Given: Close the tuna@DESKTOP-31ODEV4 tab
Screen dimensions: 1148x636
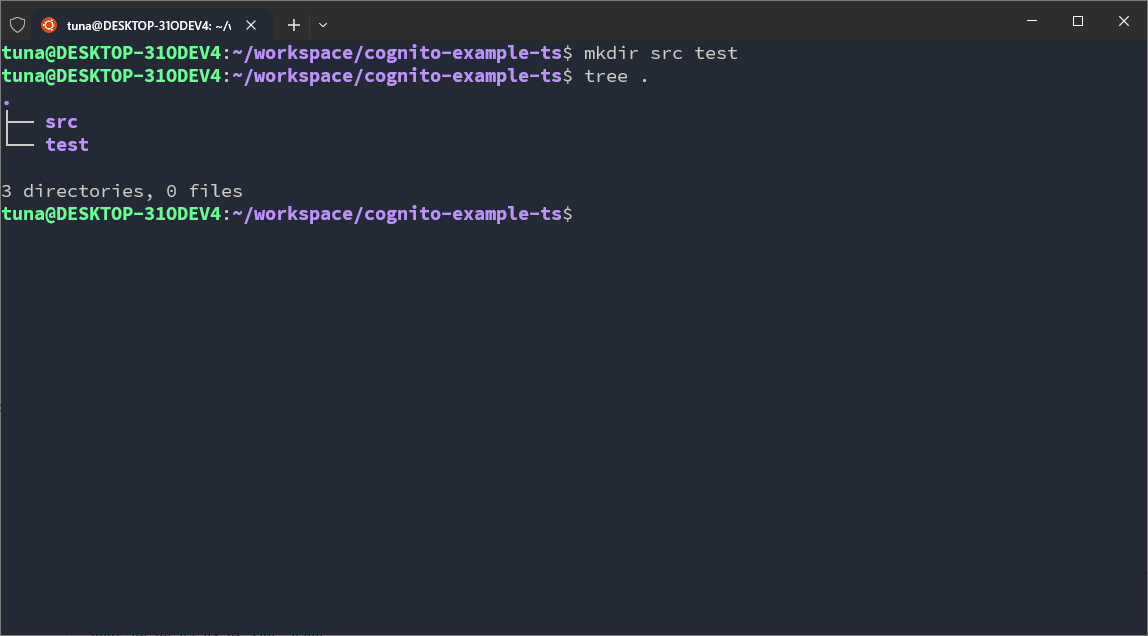Looking at the screenshot, I should (252, 25).
